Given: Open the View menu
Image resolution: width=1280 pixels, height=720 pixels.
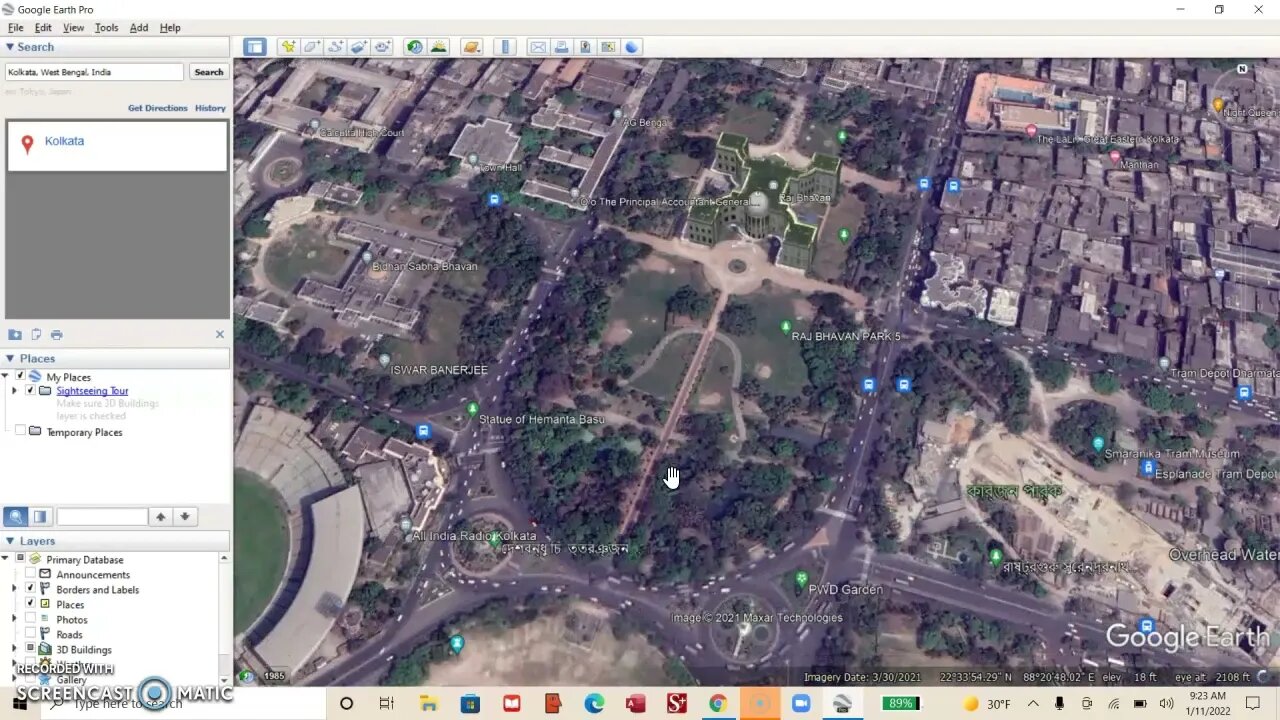Looking at the screenshot, I should point(74,28).
